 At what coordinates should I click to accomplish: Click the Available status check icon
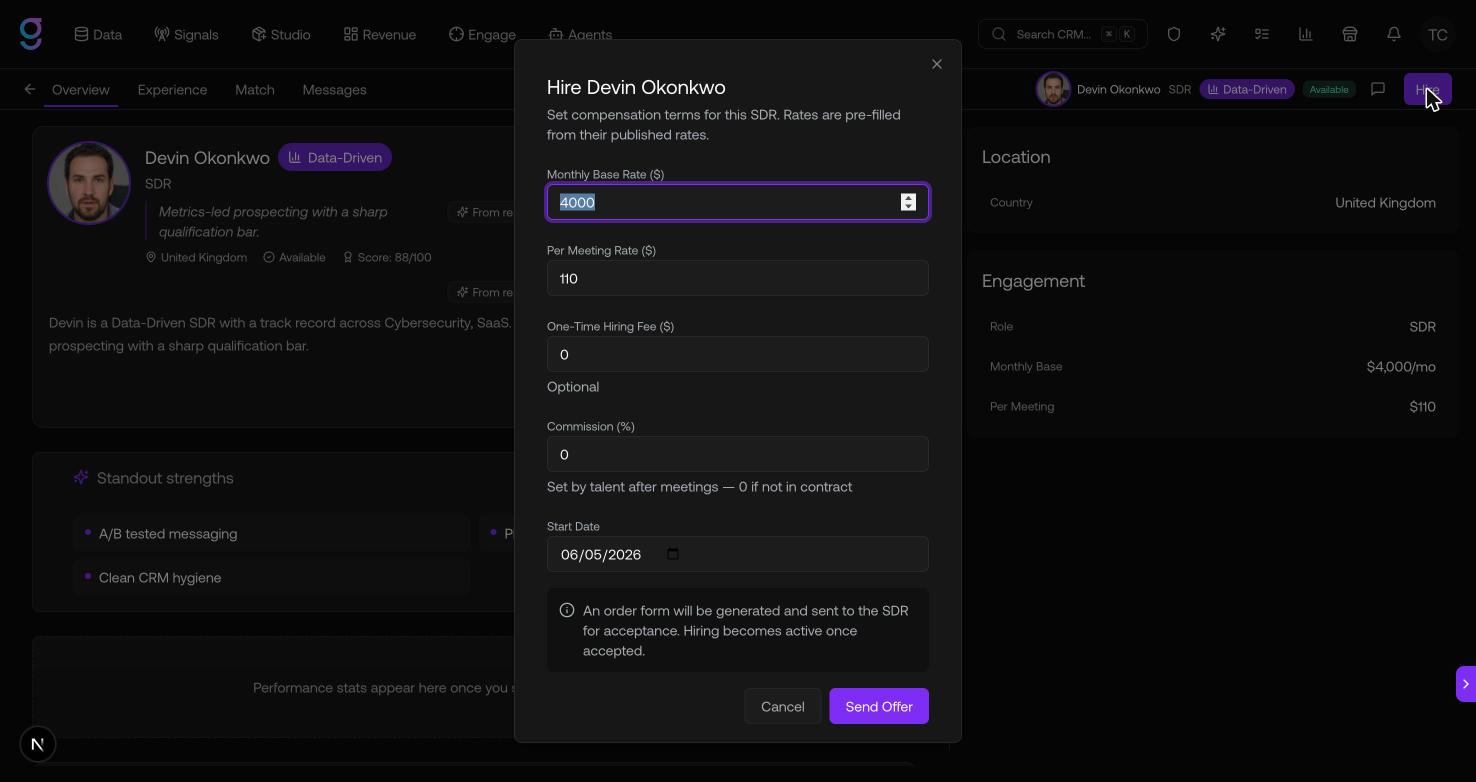point(269,257)
